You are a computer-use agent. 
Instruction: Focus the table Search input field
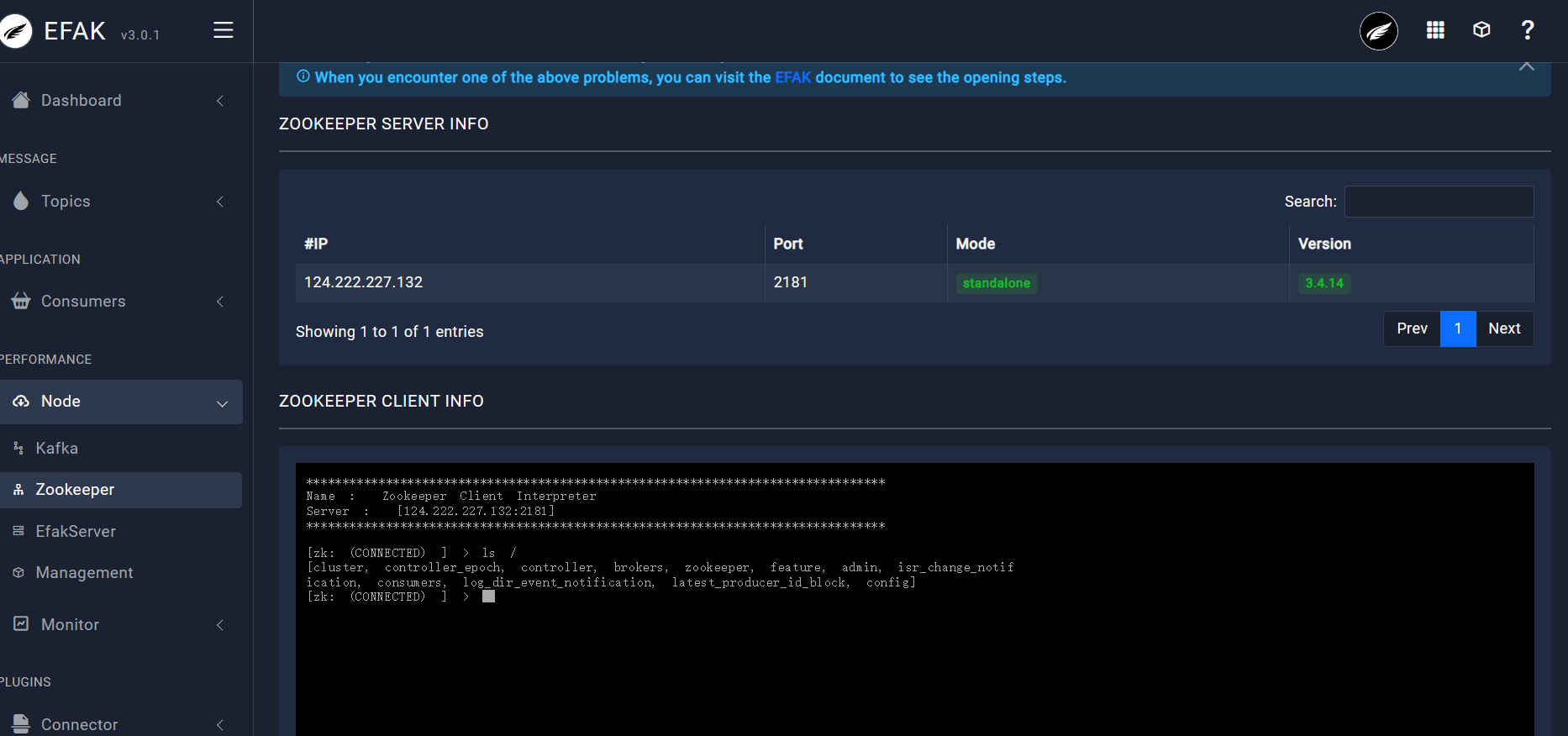click(1439, 202)
